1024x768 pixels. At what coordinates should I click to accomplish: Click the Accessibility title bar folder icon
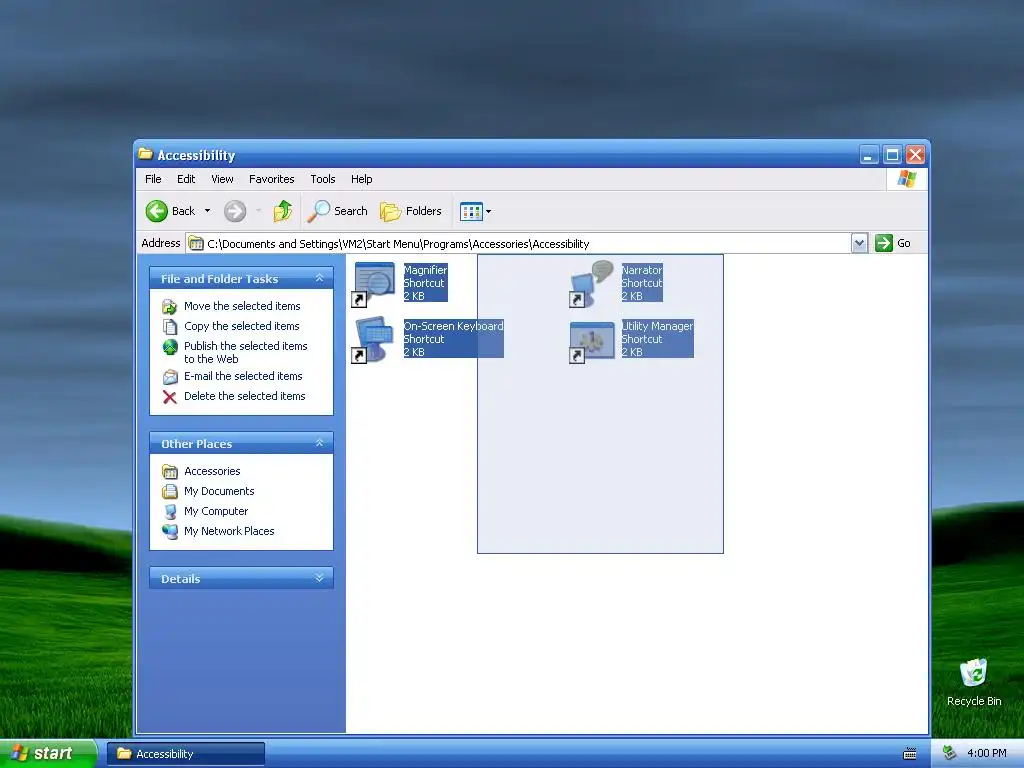click(146, 154)
